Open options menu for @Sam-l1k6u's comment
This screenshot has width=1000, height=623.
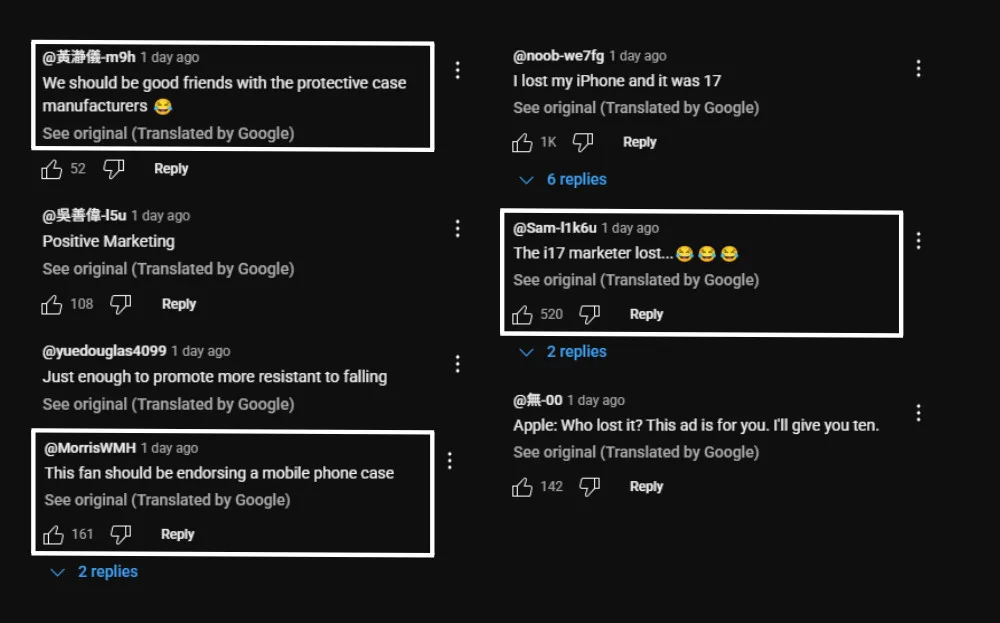pos(918,240)
